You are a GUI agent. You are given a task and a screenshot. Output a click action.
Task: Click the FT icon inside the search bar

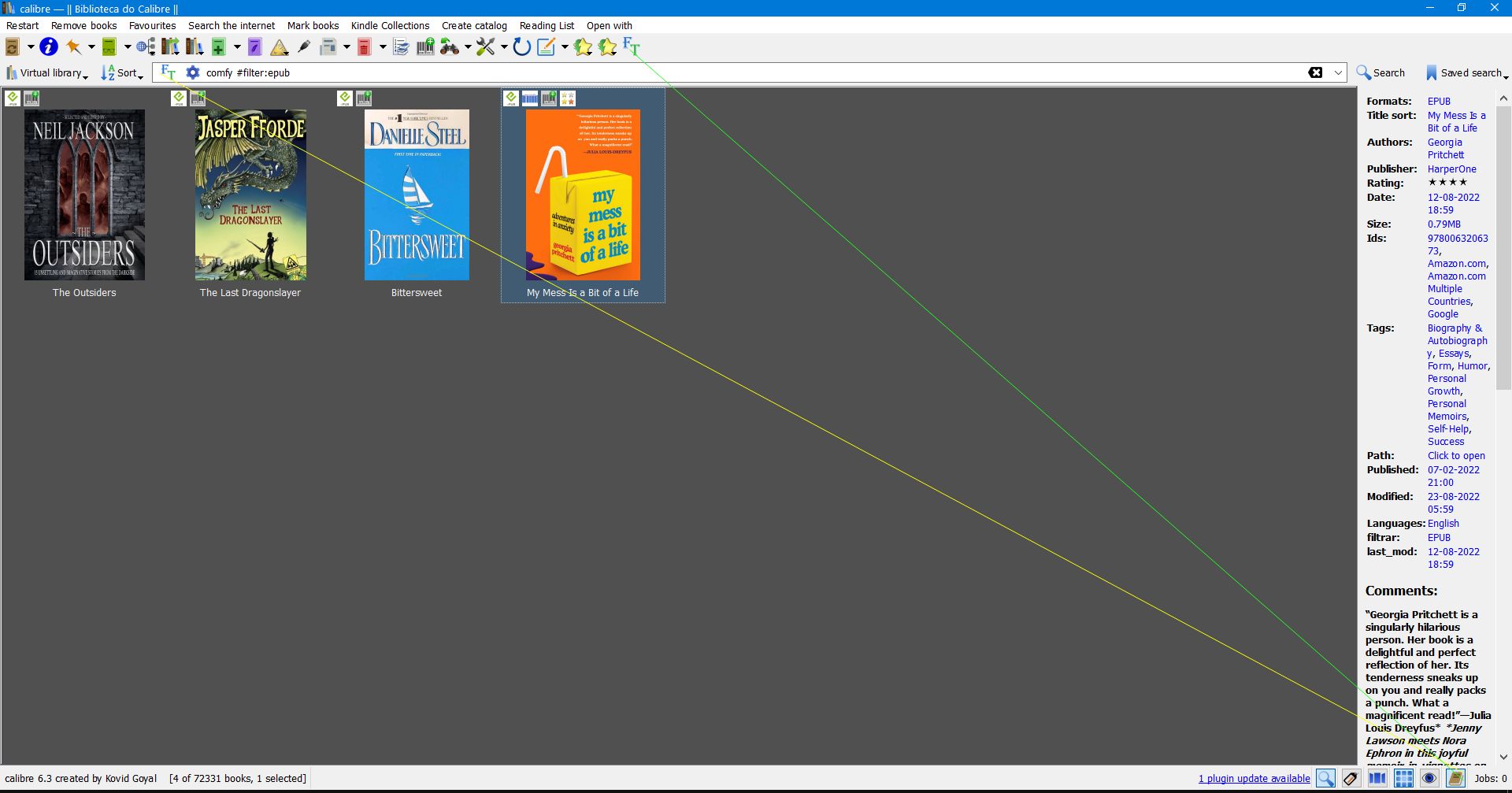169,72
